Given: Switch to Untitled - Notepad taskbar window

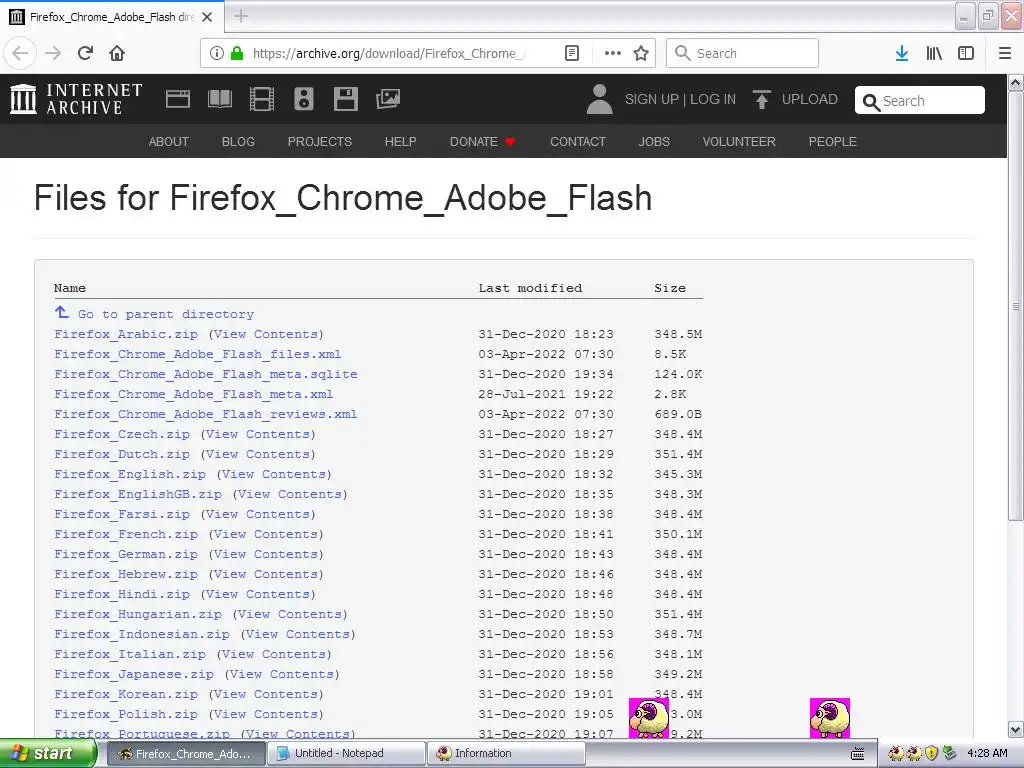Looking at the screenshot, I should point(348,753).
